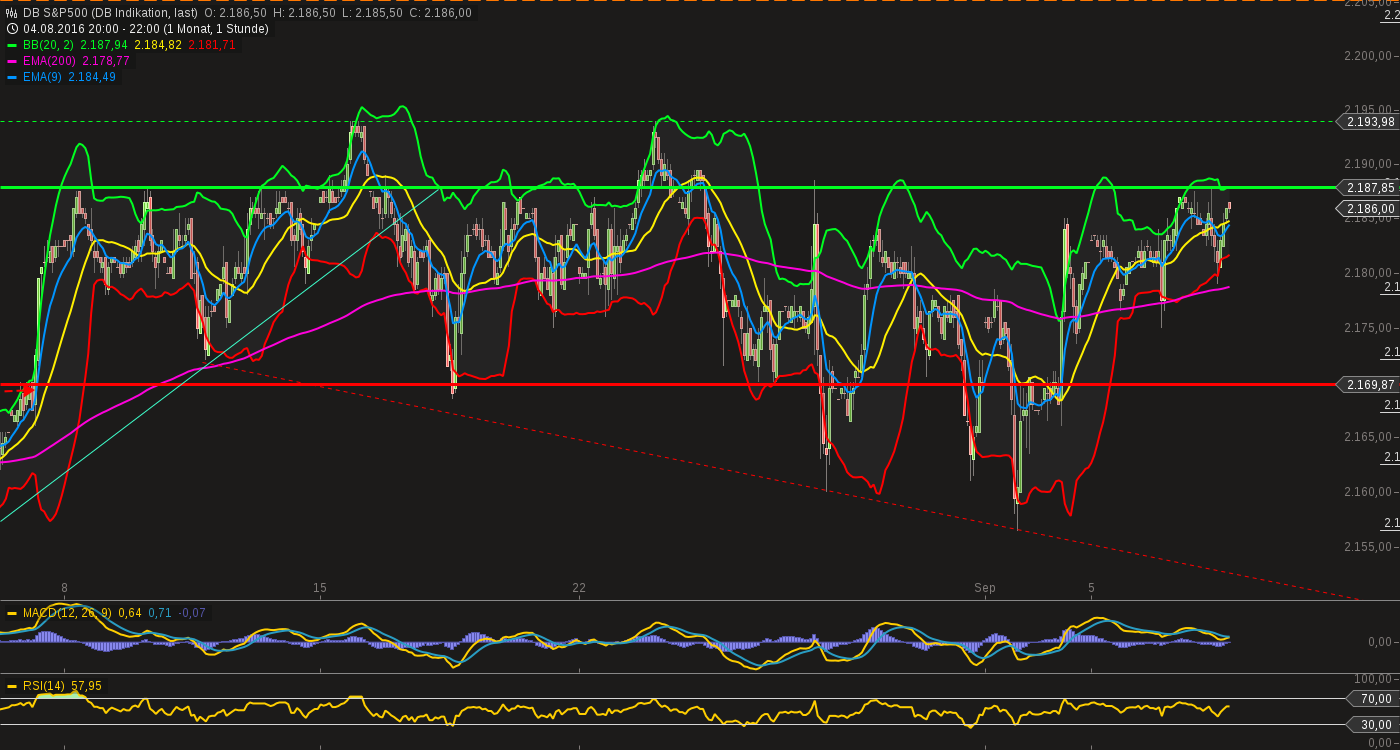
Task: Click the 15 date label on the time axis
Action: pyautogui.click(x=320, y=588)
